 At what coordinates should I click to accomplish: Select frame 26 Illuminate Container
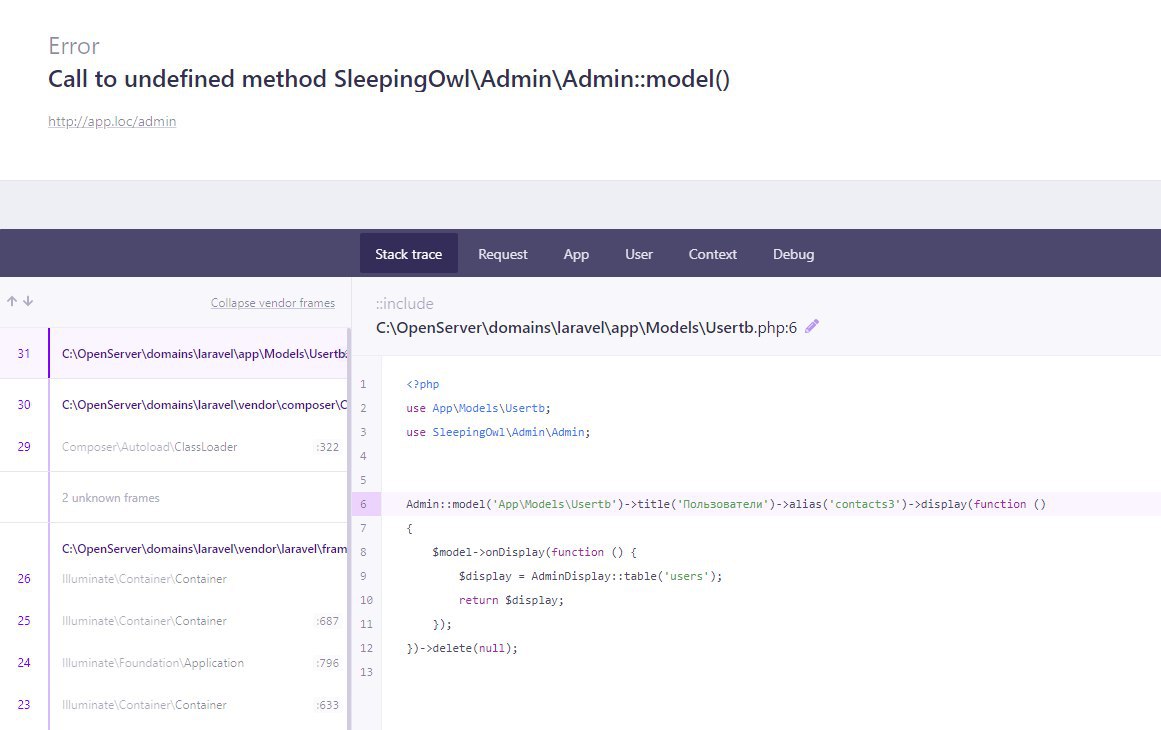coord(174,579)
